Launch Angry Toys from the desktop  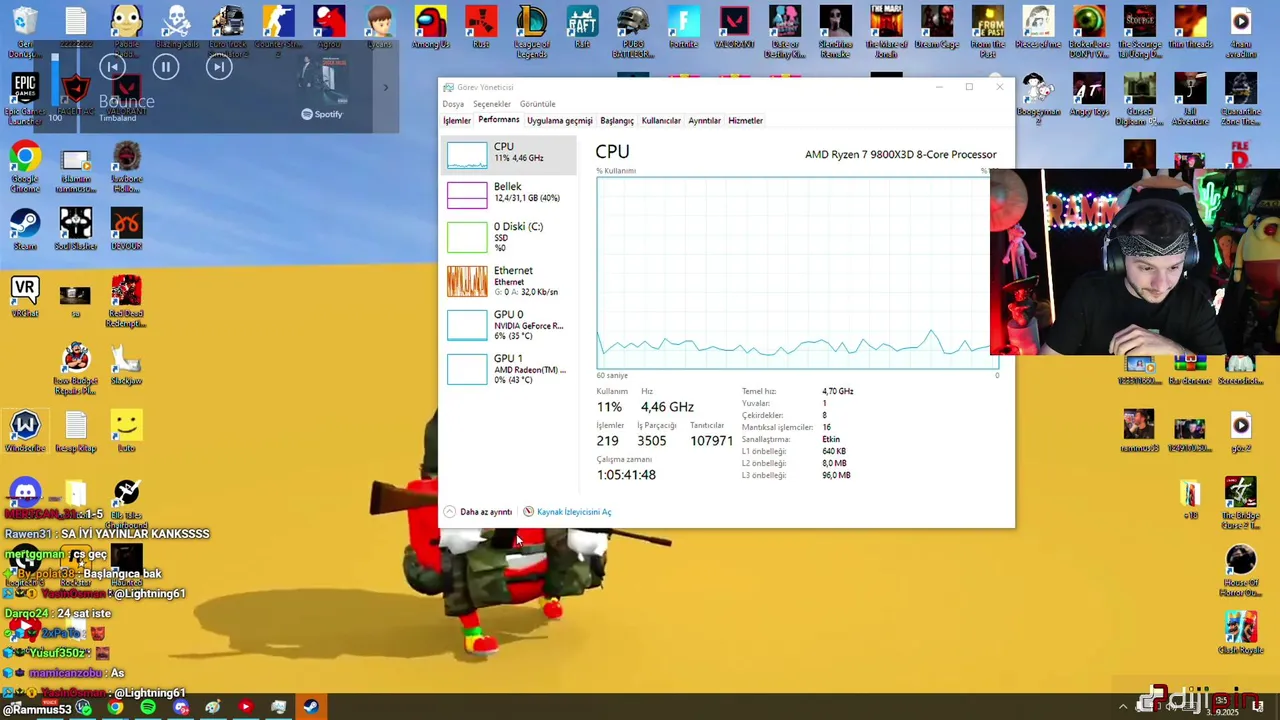click(1088, 96)
